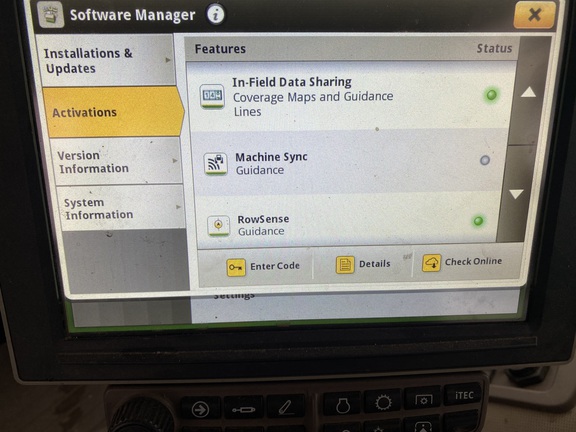Expand the System Information arrow
Image resolution: width=576 pixels, height=432 pixels.
pyautogui.click(x=179, y=207)
